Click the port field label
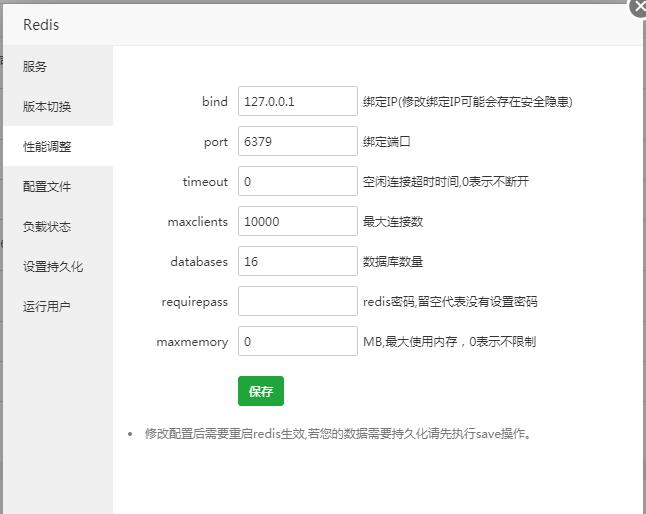This screenshot has height=514, width=646. coord(216,142)
